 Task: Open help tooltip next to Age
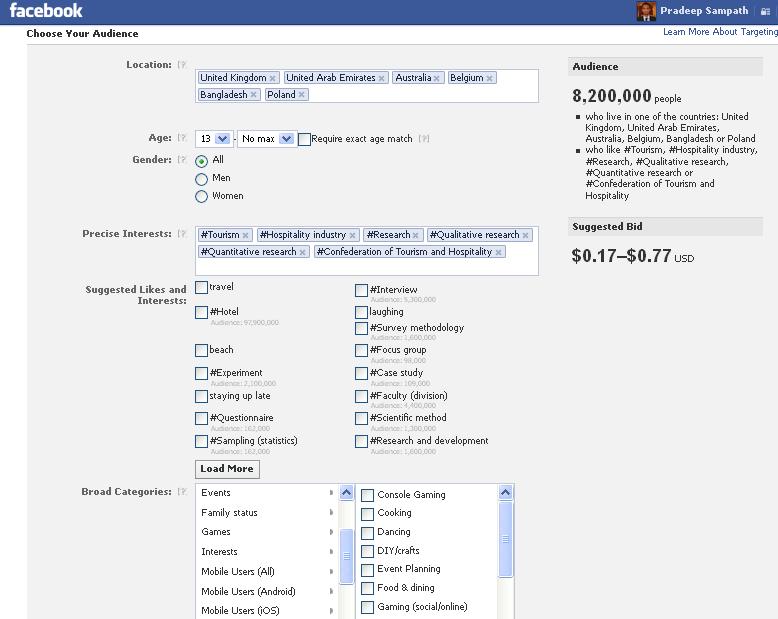click(182, 138)
